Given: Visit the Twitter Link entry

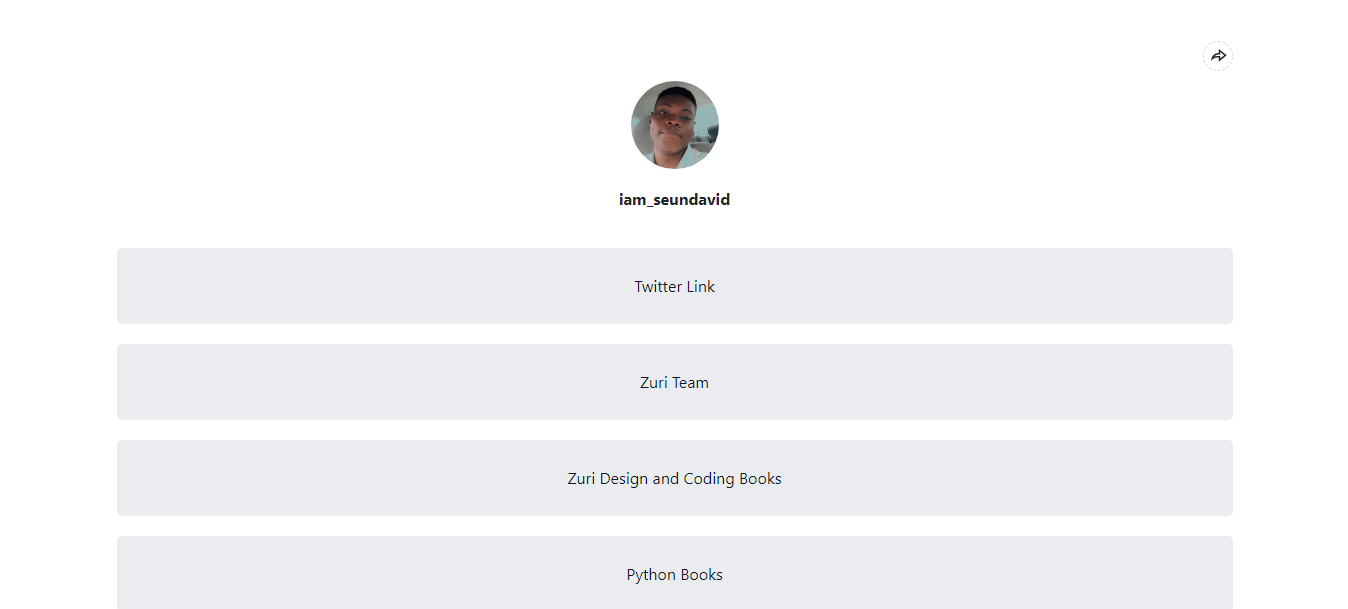Looking at the screenshot, I should pos(675,286).
